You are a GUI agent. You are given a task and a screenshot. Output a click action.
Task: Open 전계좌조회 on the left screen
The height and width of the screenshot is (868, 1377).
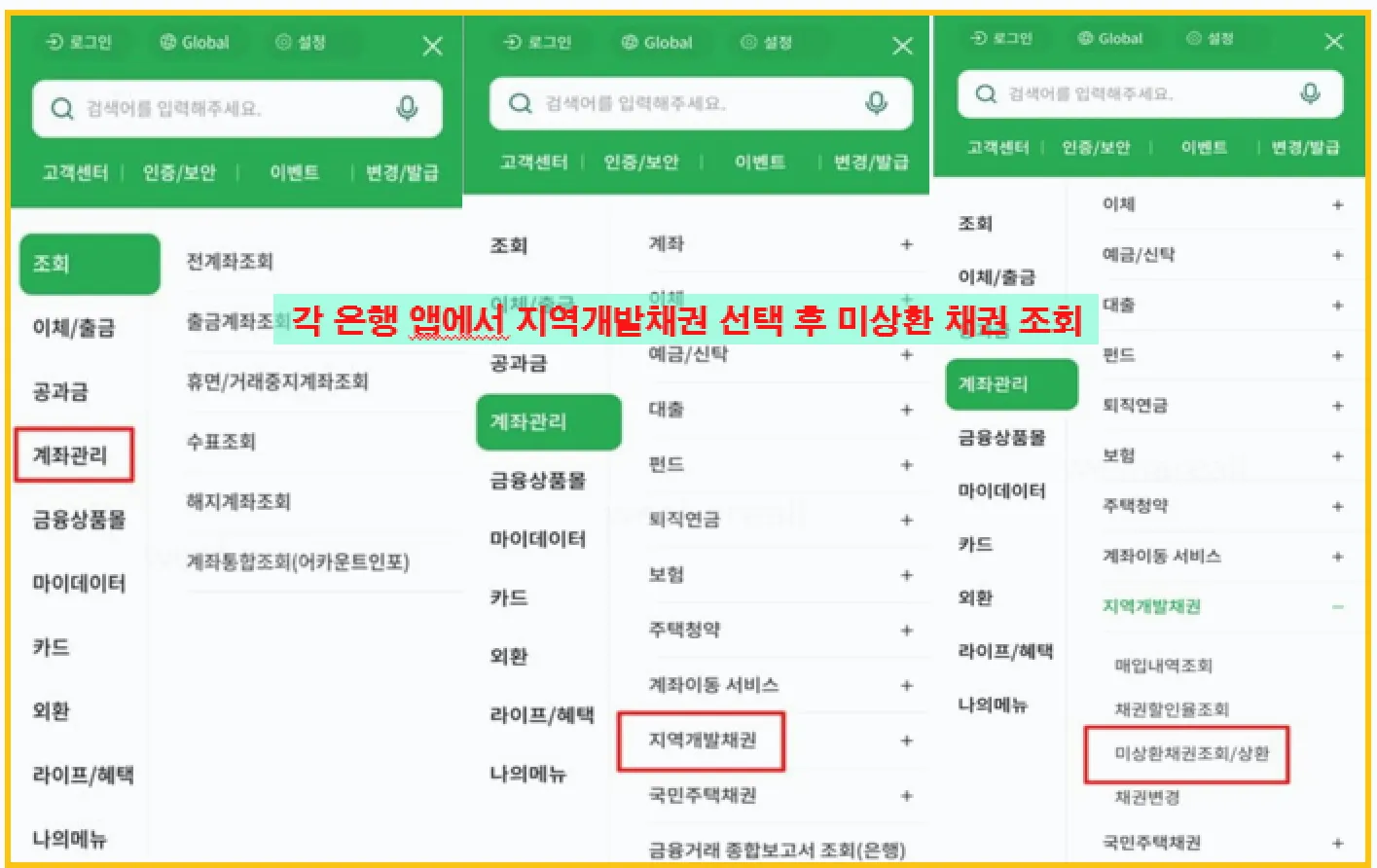pos(230,261)
